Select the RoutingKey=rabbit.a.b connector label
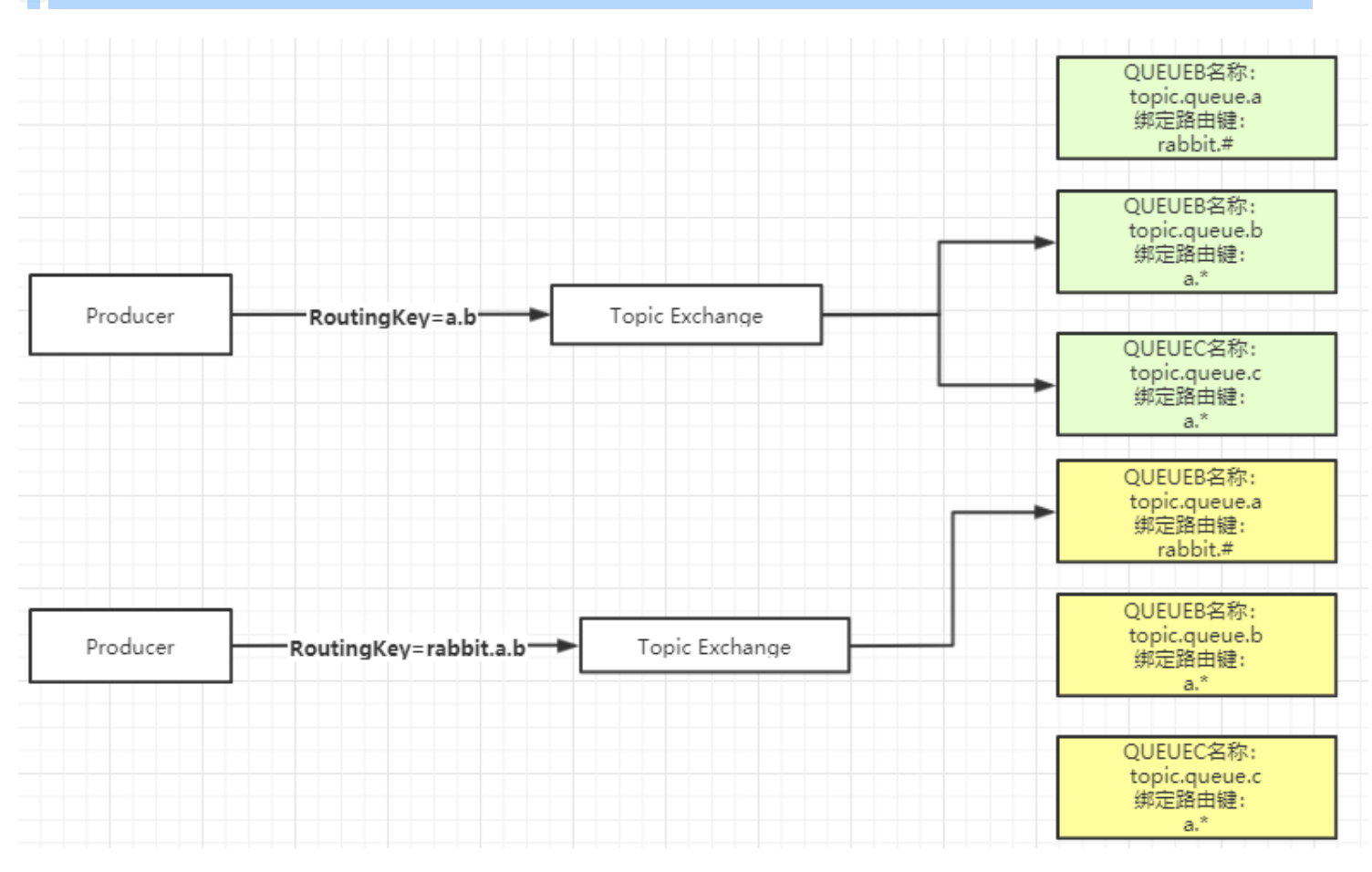This screenshot has width=1372, height=872. pos(407,648)
